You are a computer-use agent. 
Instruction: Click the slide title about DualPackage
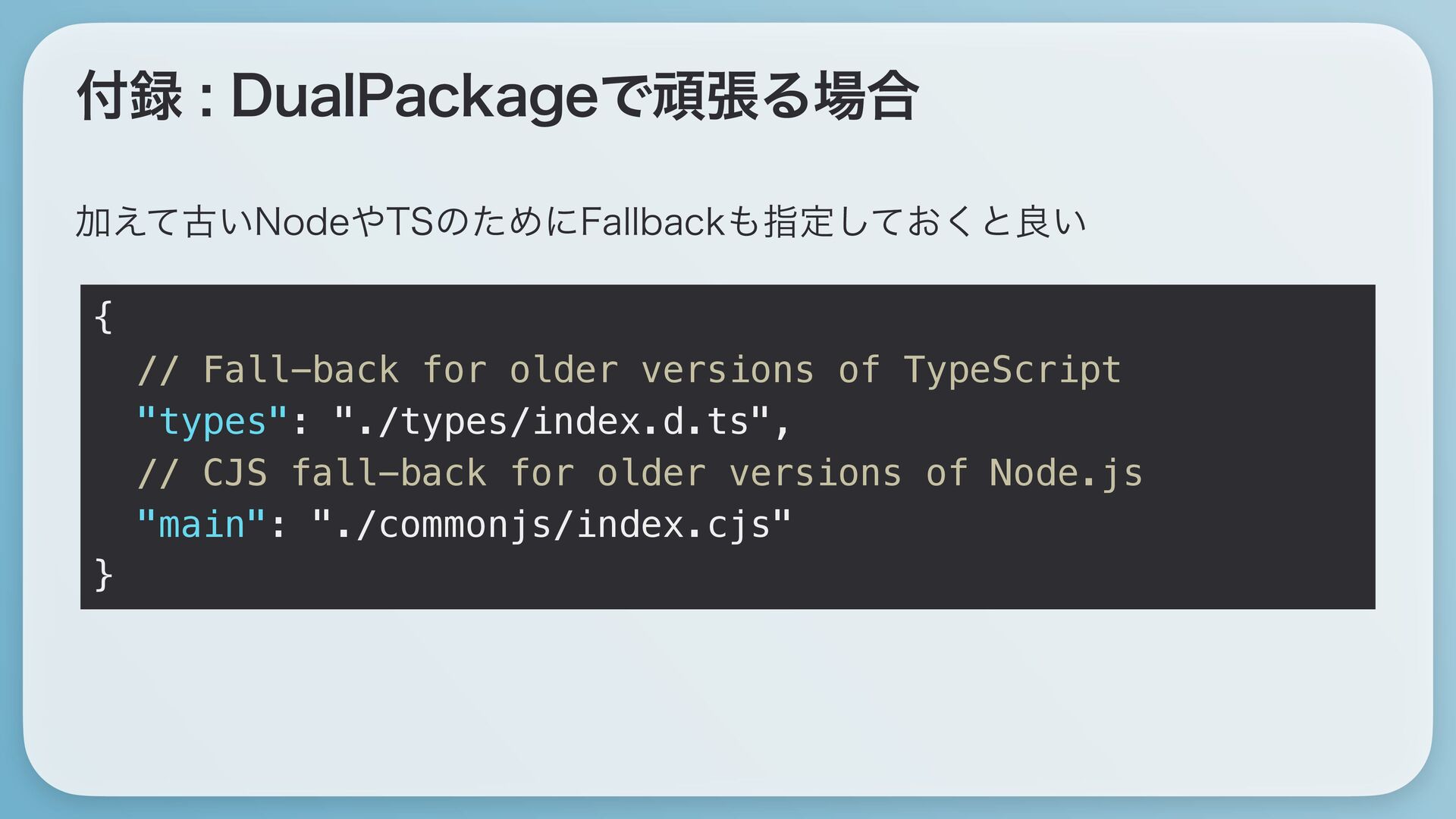497,97
